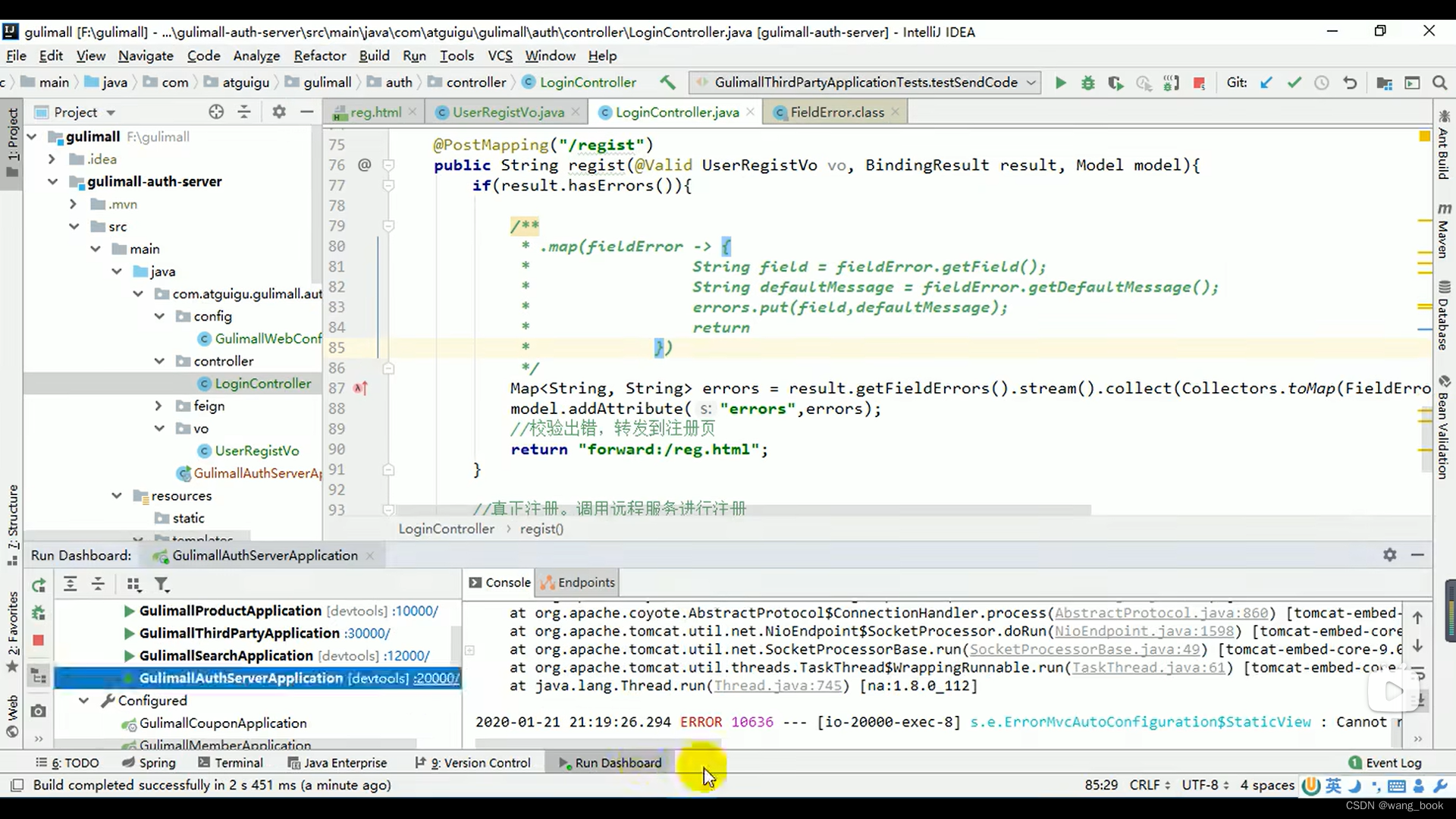Screen dimensions: 1456x819
Task: Open Project panel settings gear
Action: [x=279, y=112]
